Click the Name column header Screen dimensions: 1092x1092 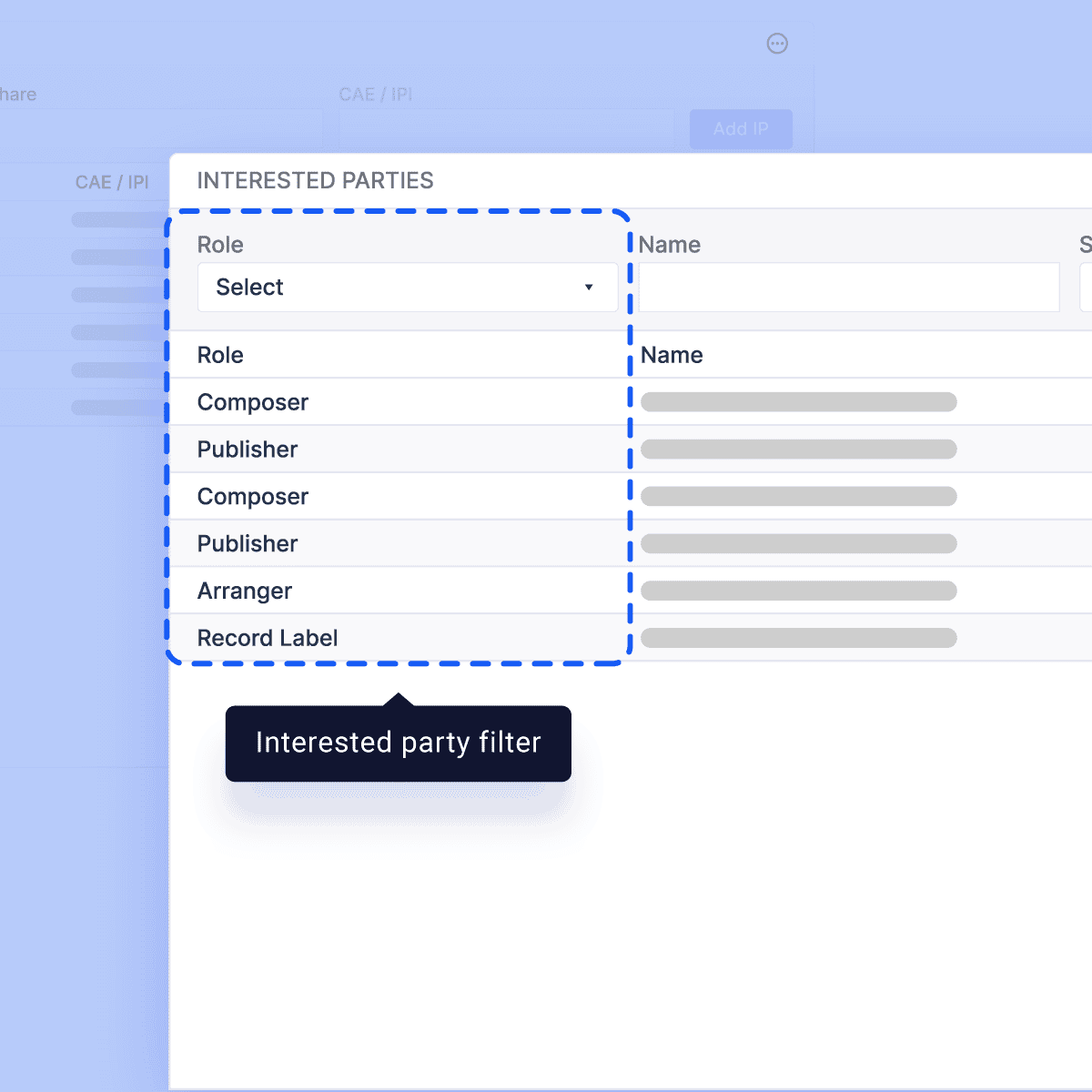[672, 355]
